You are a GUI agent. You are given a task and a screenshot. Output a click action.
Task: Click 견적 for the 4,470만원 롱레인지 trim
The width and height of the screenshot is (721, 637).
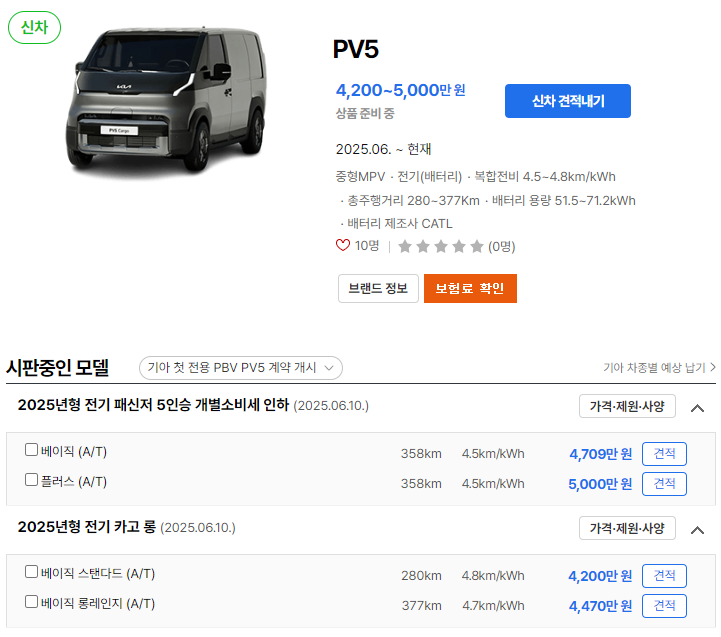(664, 606)
